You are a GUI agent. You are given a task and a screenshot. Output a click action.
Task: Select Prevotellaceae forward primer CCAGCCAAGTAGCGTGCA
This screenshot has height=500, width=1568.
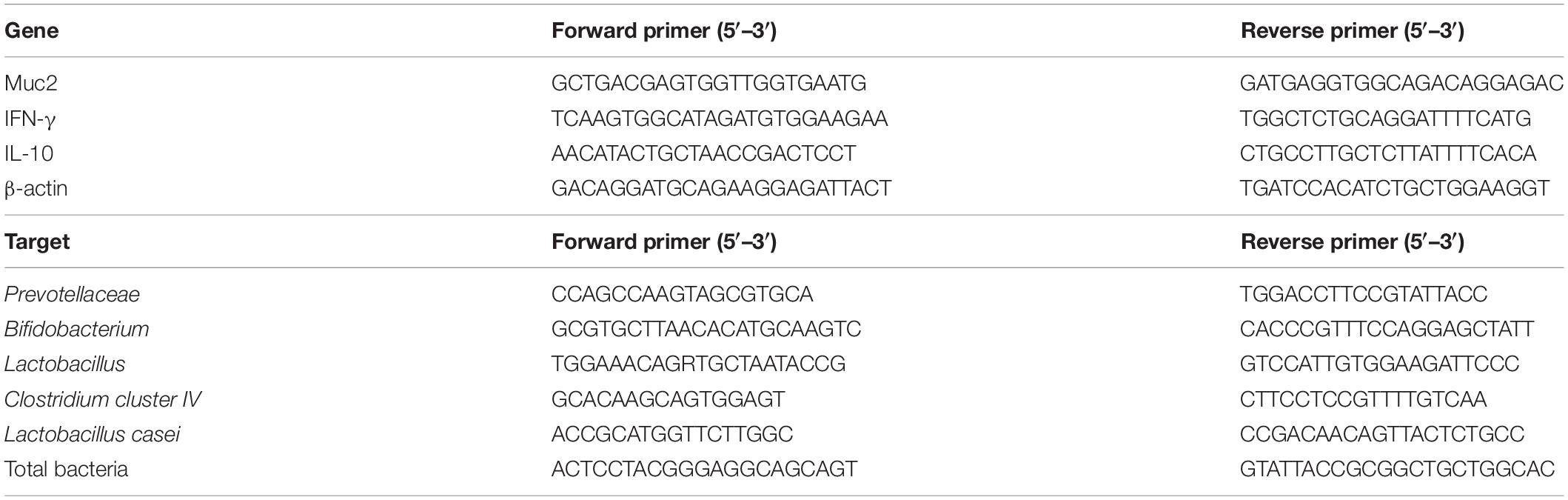682,294
